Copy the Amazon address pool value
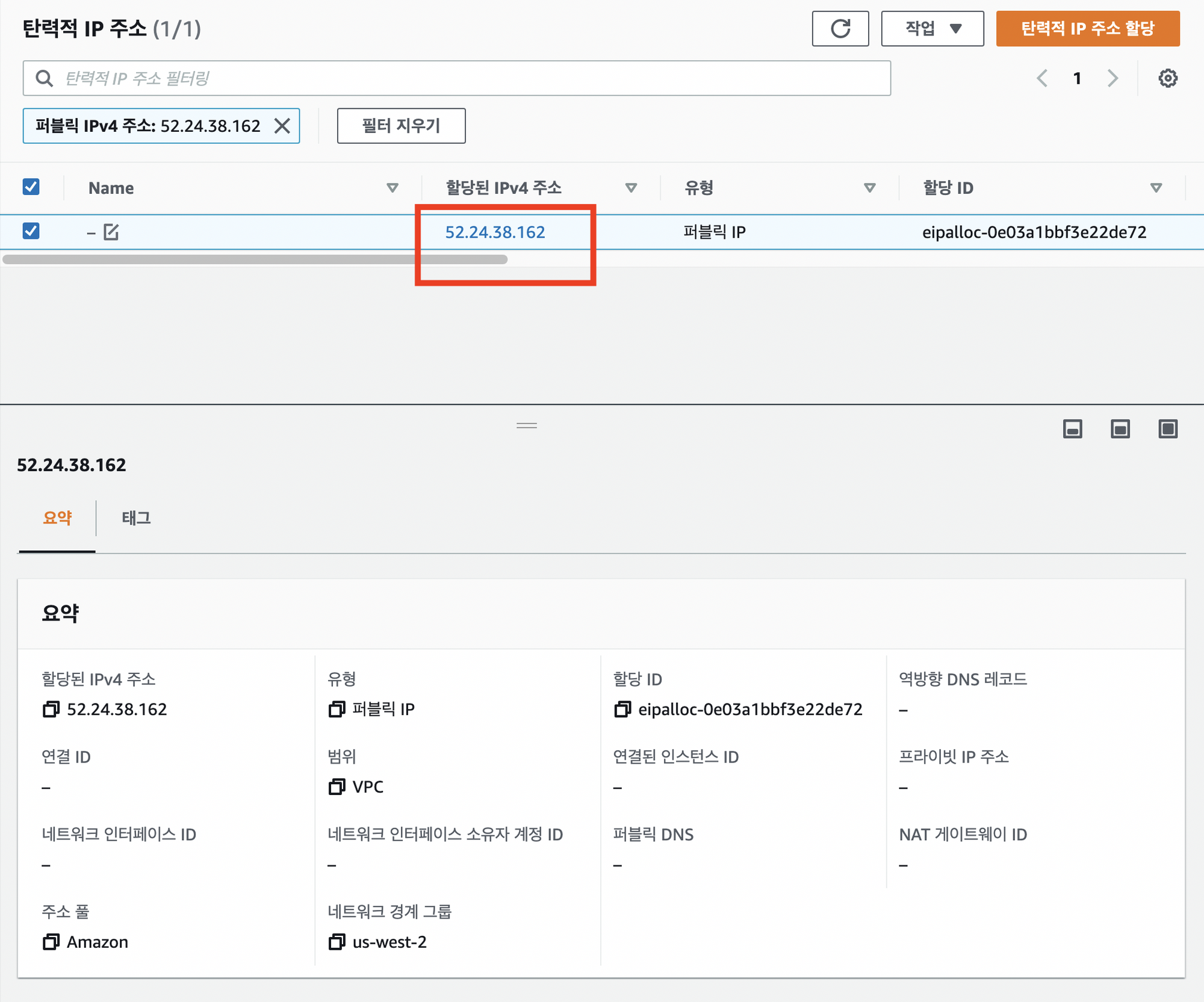1204x1002 pixels. (51, 942)
